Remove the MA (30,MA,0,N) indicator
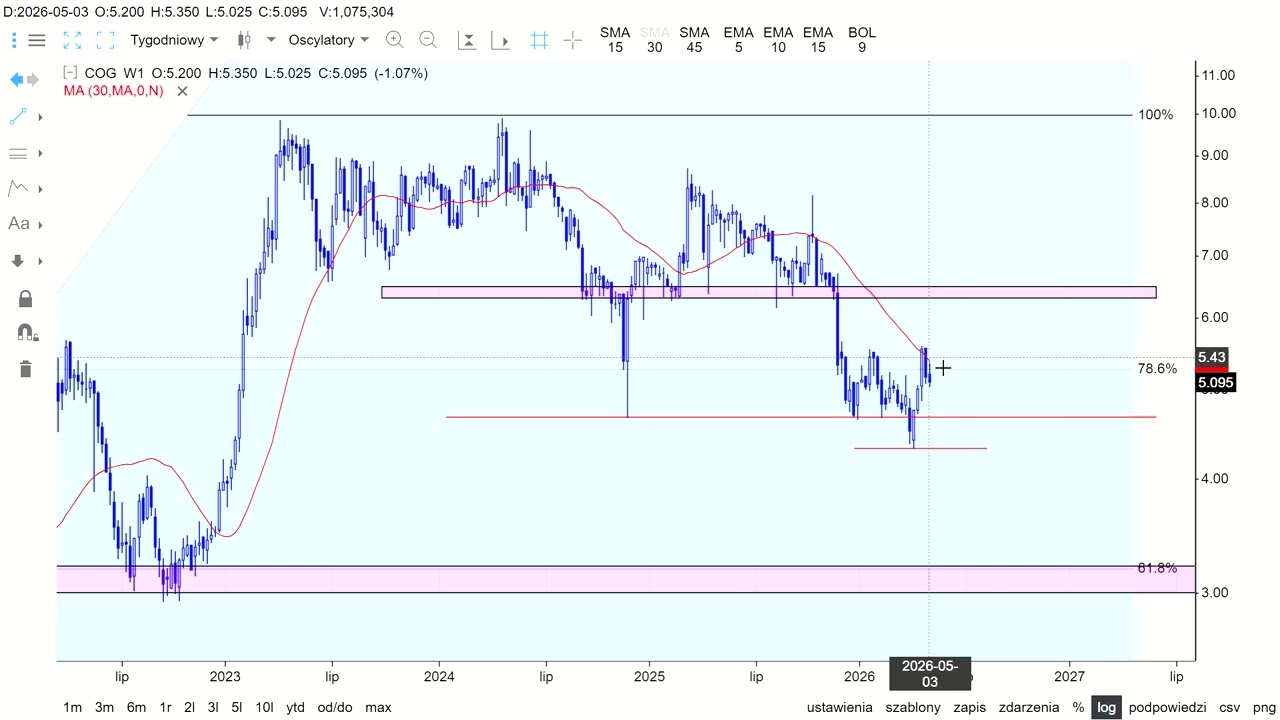This screenshot has height=720, width=1280. (182, 91)
